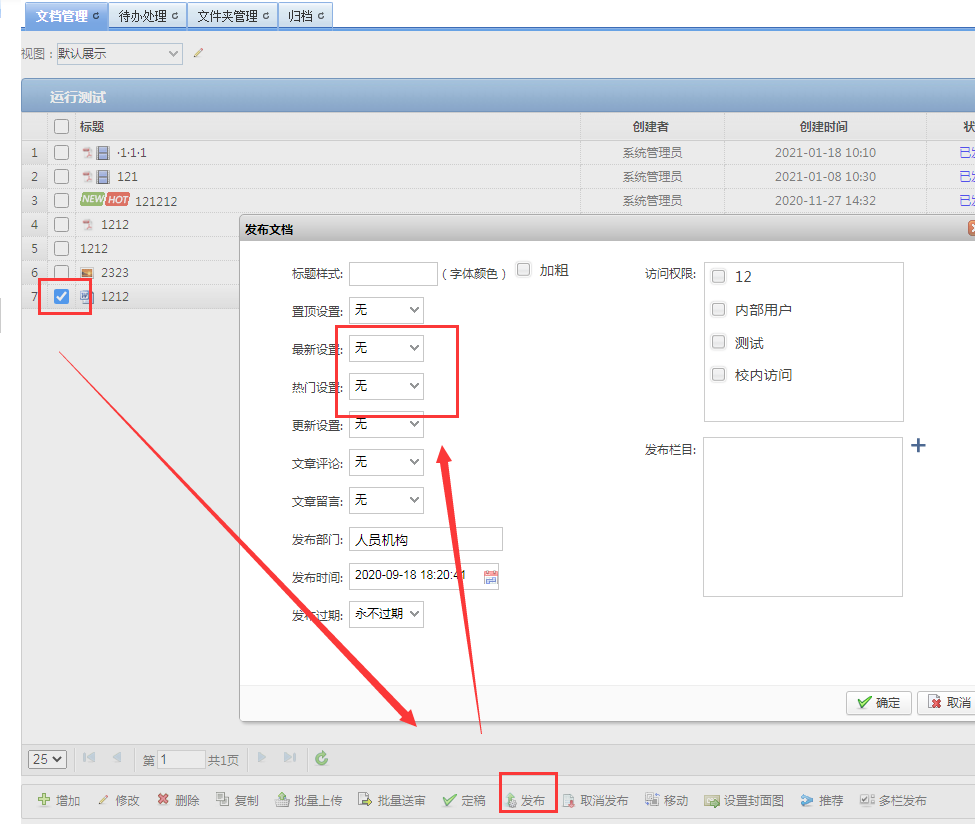Screen dimensions: 975x824
Task: Click the pencil edit icon beside view selector
Action: [198, 53]
